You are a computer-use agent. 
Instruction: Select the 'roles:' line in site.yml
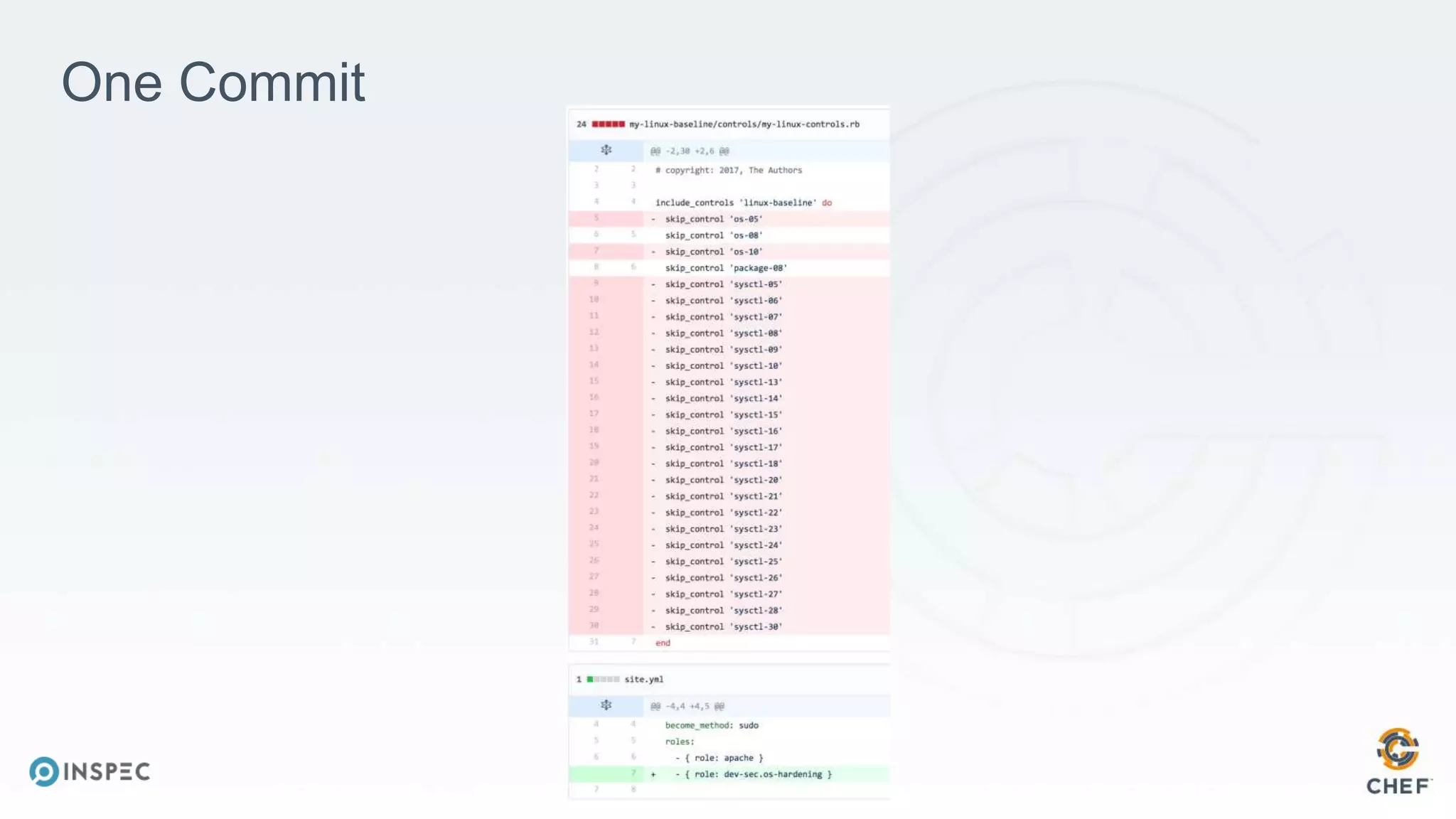[729, 742]
